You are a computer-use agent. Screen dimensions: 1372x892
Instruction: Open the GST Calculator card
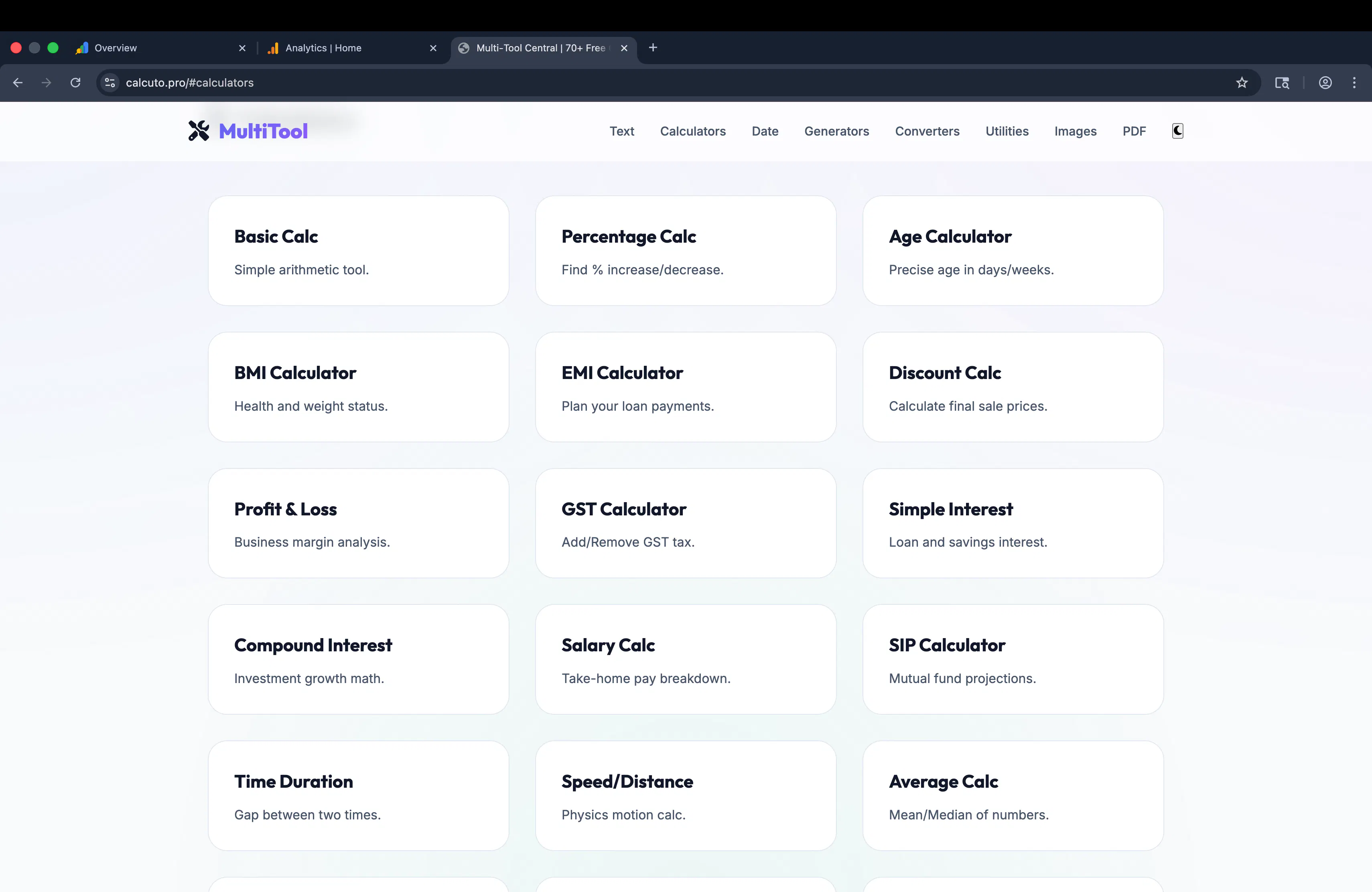(x=686, y=523)
